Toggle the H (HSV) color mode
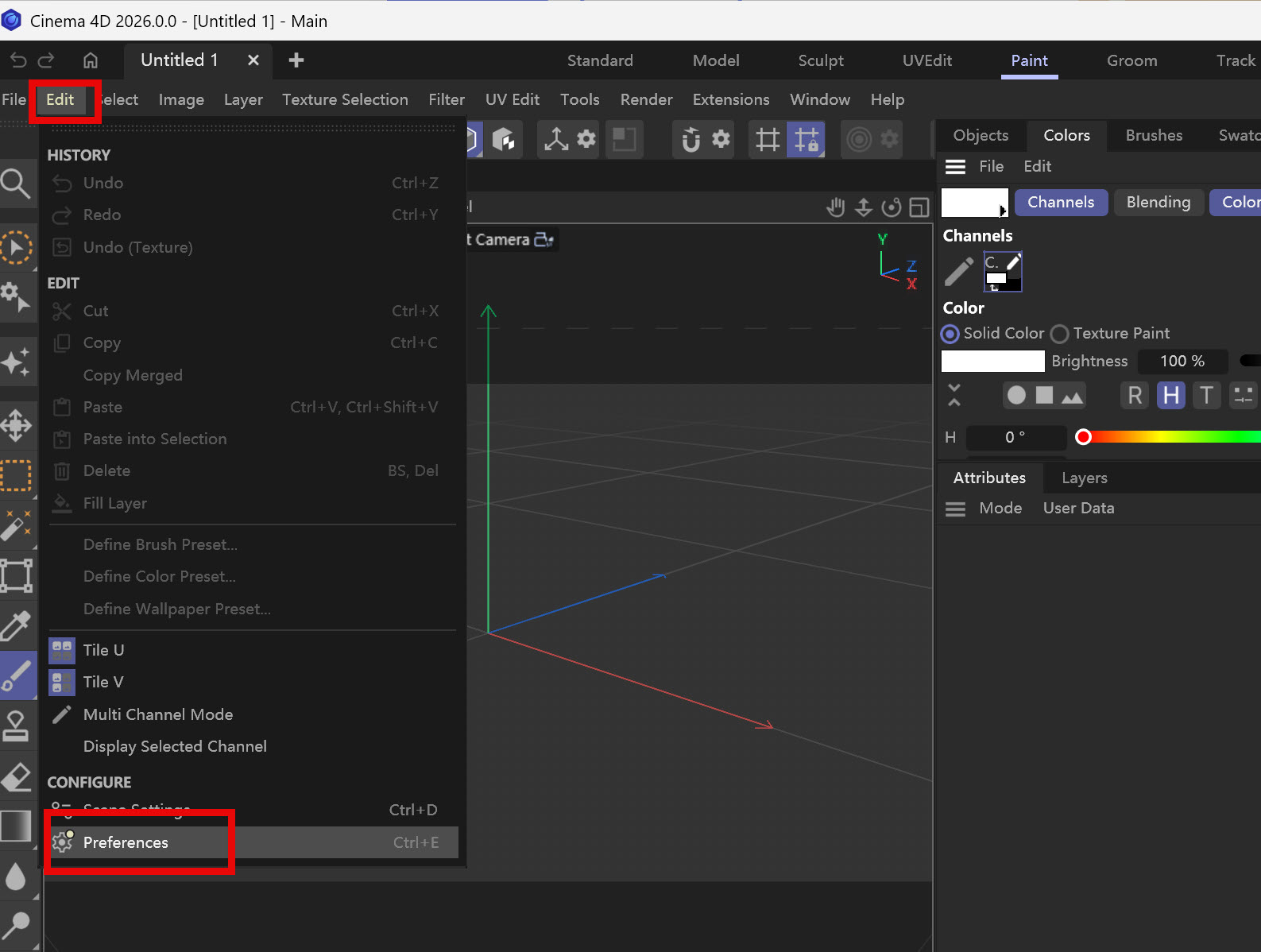This screenshot has width=1261, height=952. [x=1170, y=395]
